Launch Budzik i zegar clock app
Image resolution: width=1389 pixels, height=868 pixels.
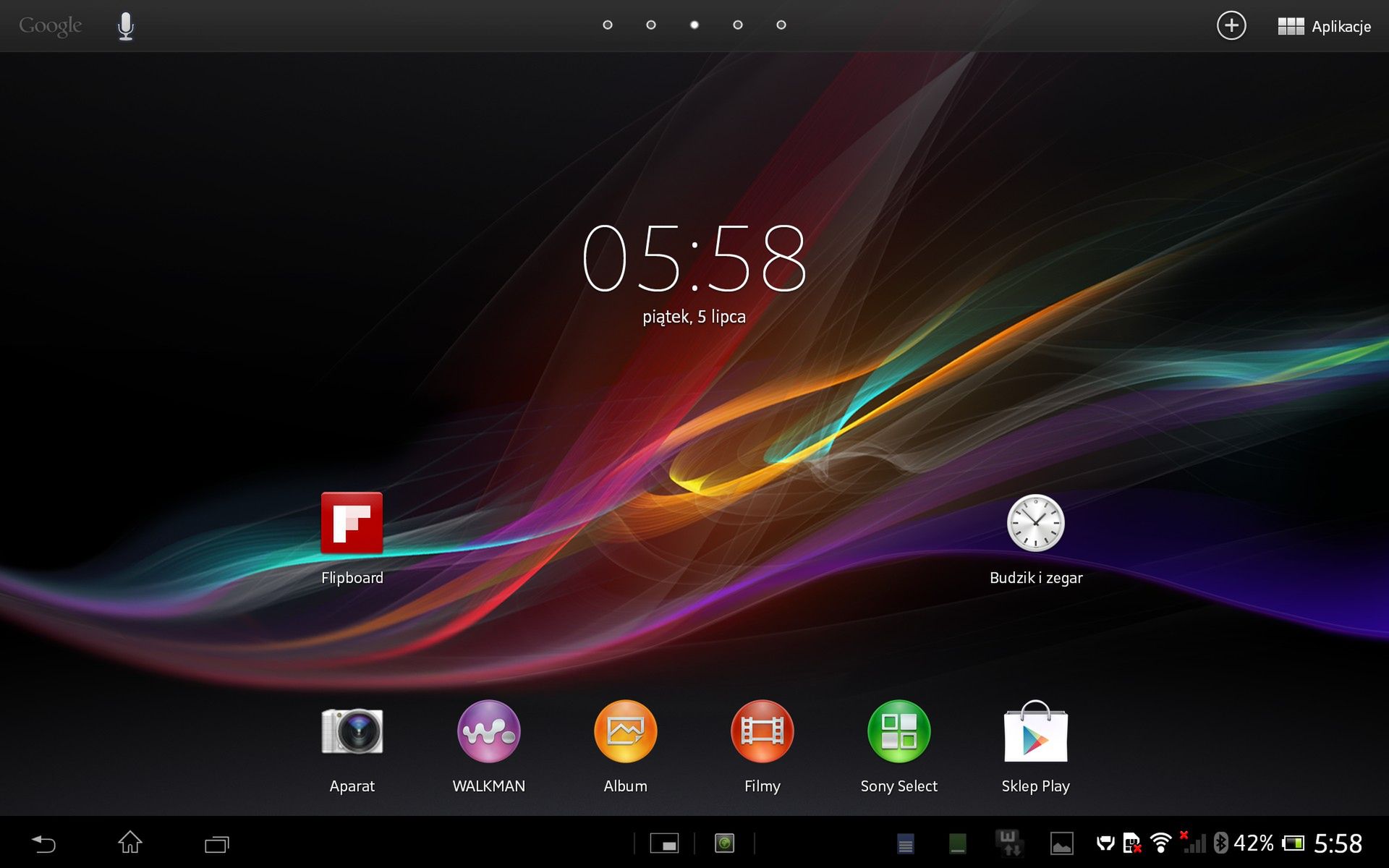point(1035,523)
